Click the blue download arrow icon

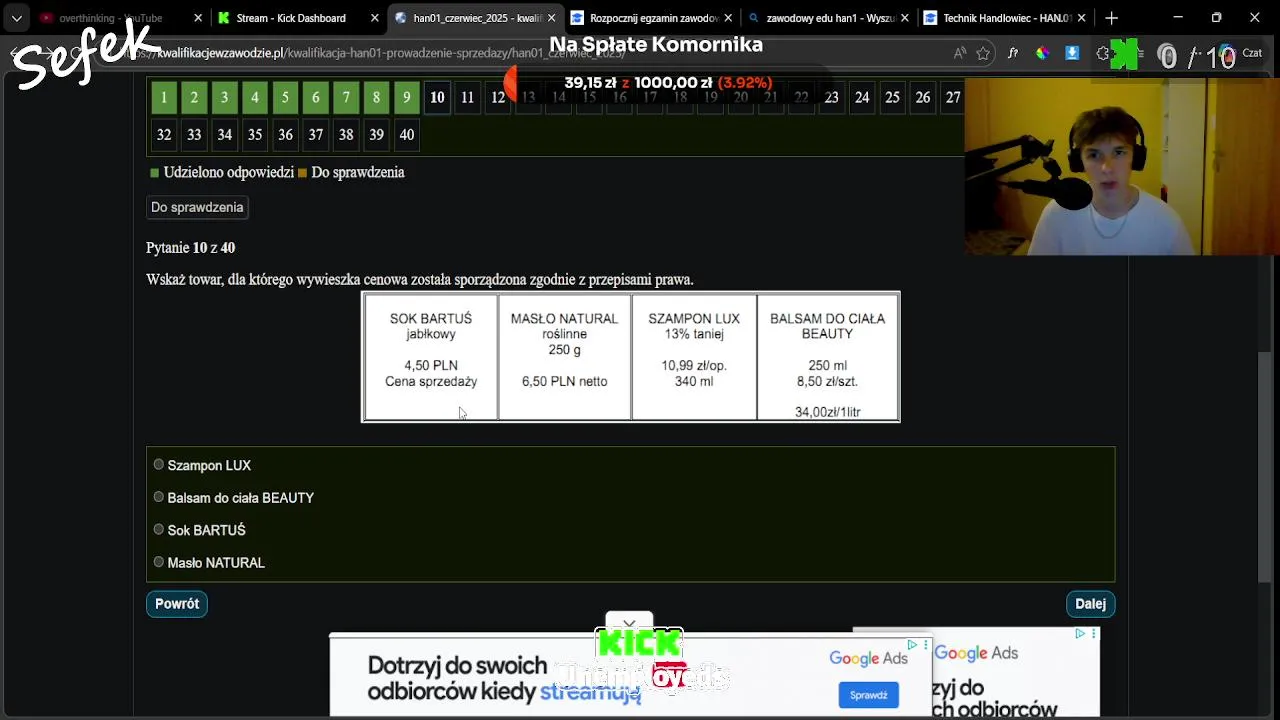[x=1072, y=53]
